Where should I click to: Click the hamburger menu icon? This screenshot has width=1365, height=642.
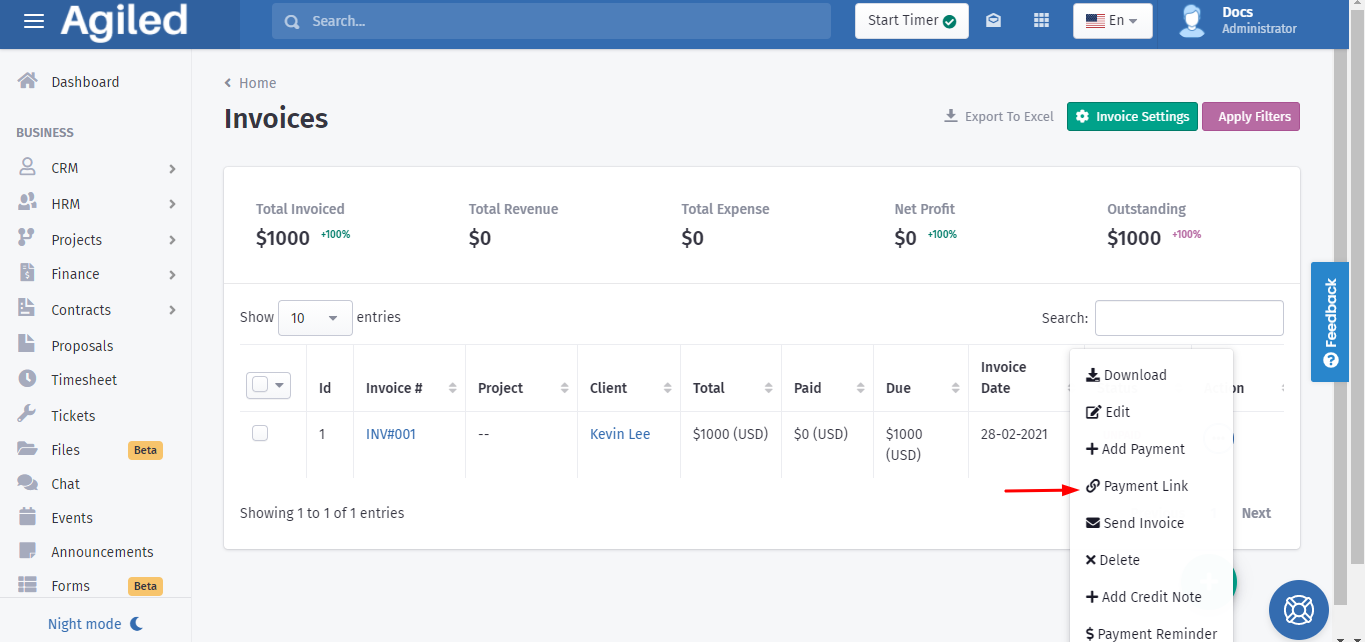click(34, 21)
